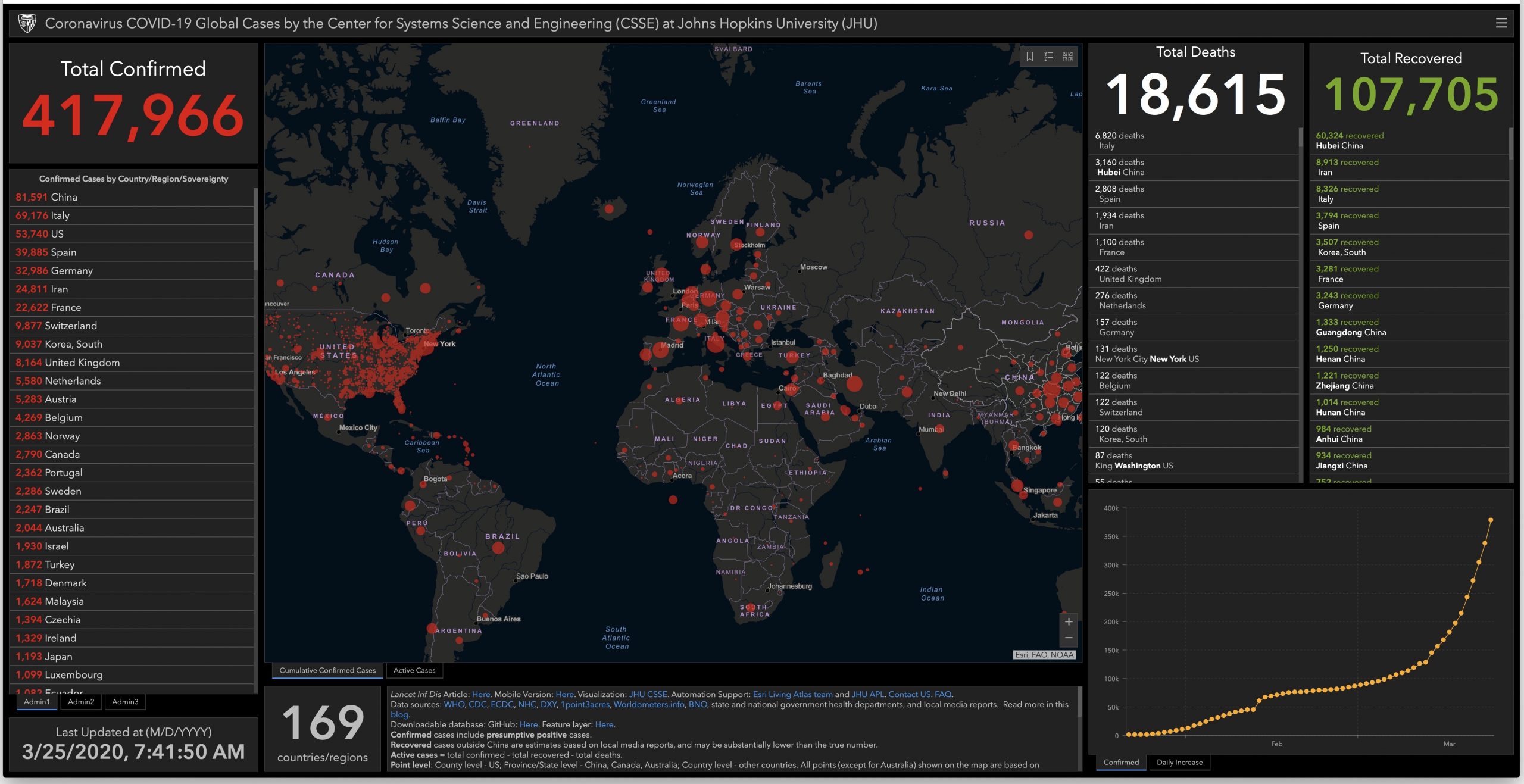Open the WHO data source link

point(454,704)
